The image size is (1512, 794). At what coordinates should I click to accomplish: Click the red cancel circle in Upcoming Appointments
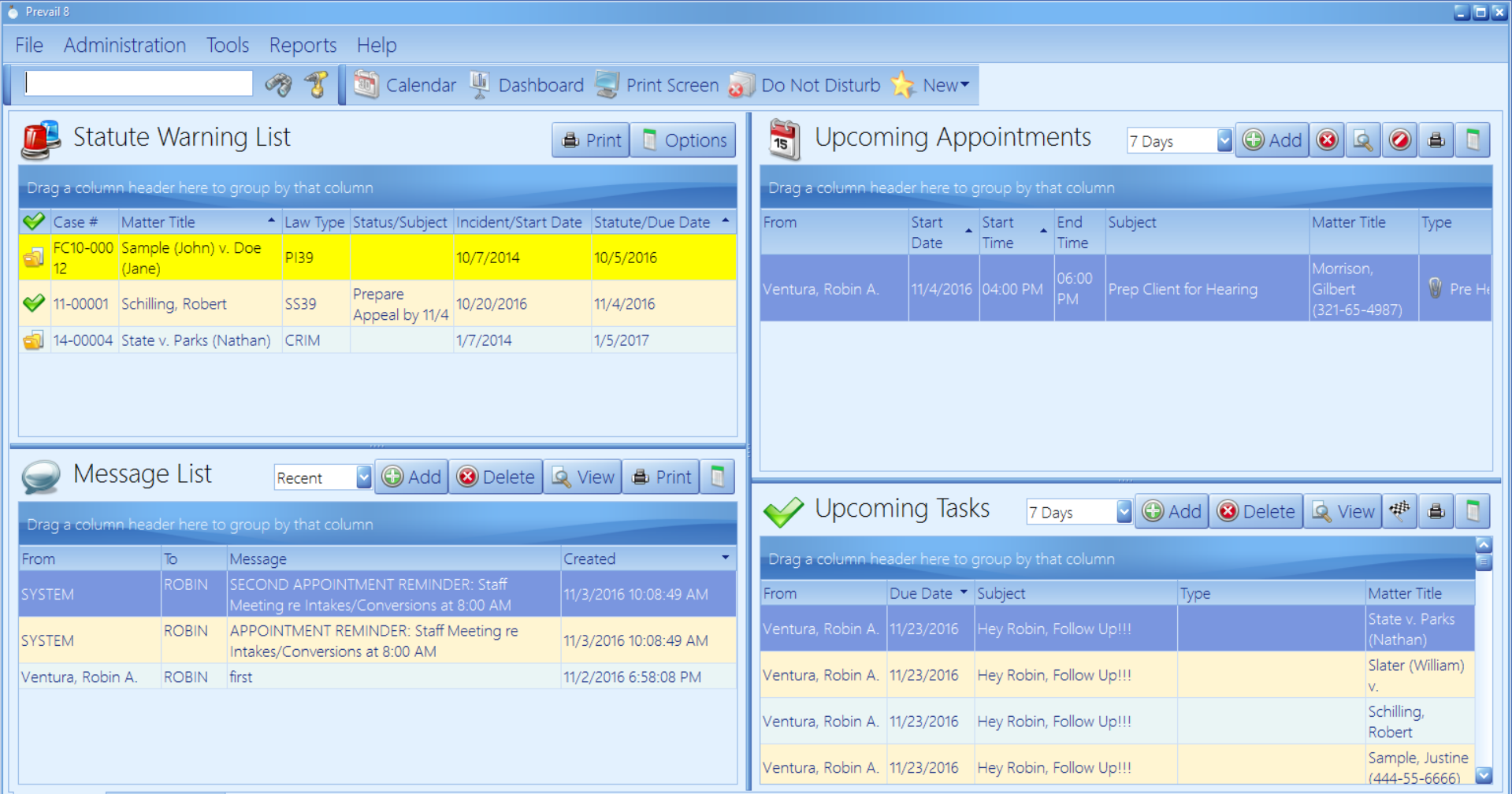[1400, 140]
